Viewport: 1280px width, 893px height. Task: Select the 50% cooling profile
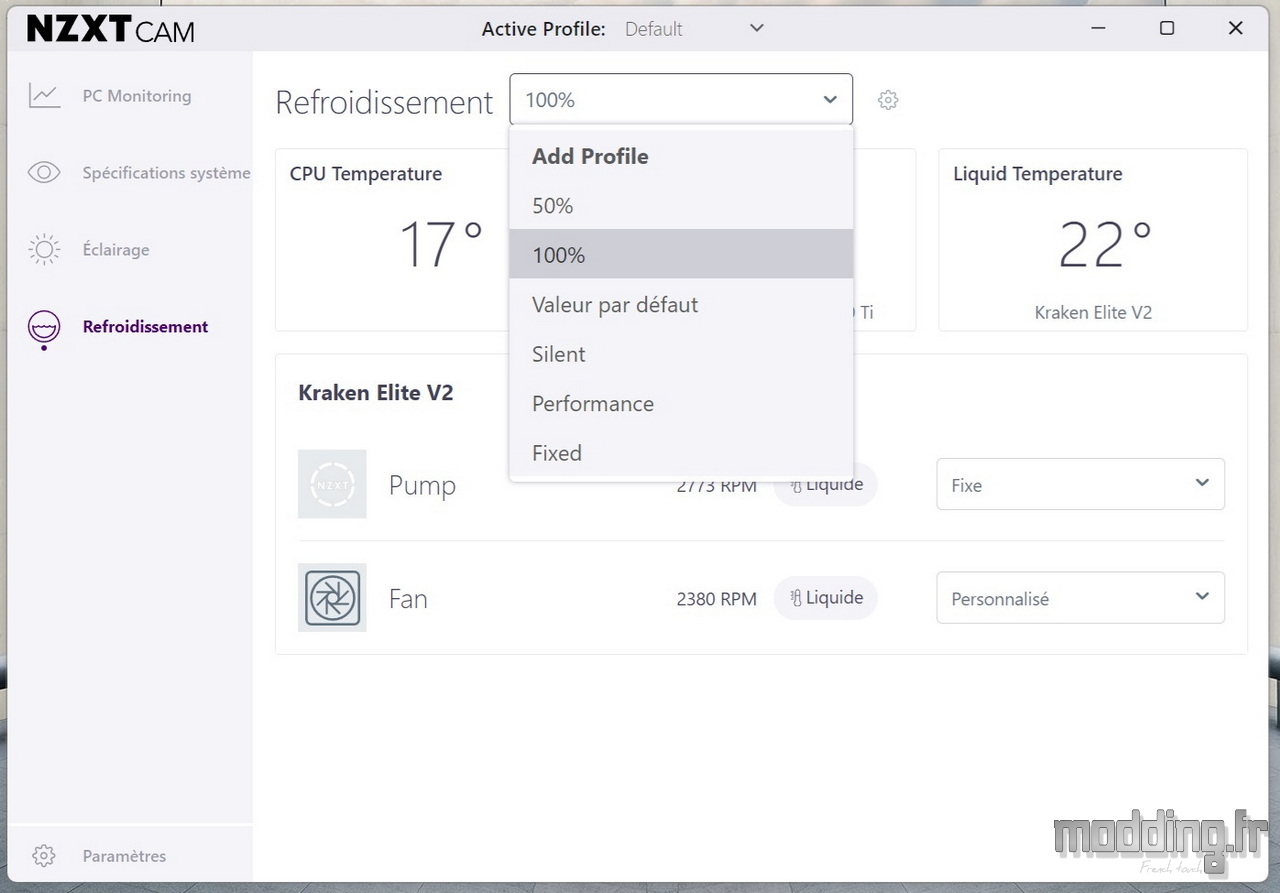[681, 205]
